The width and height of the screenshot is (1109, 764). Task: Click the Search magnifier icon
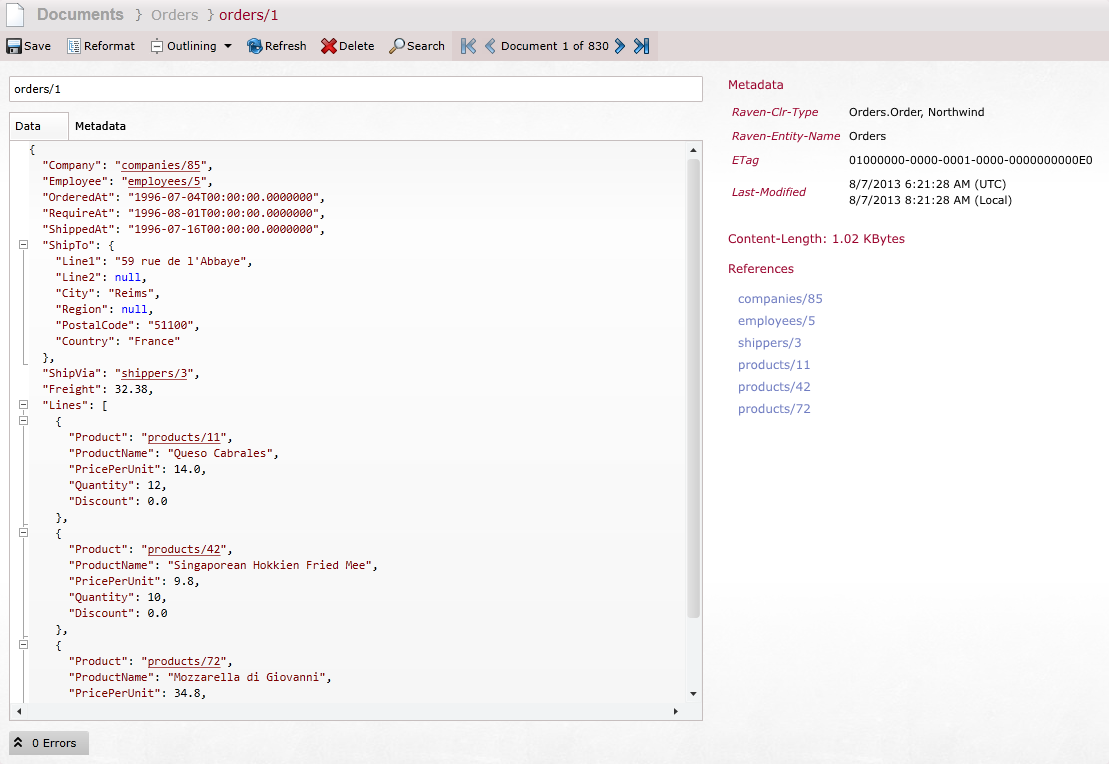[x=397, y=46]
